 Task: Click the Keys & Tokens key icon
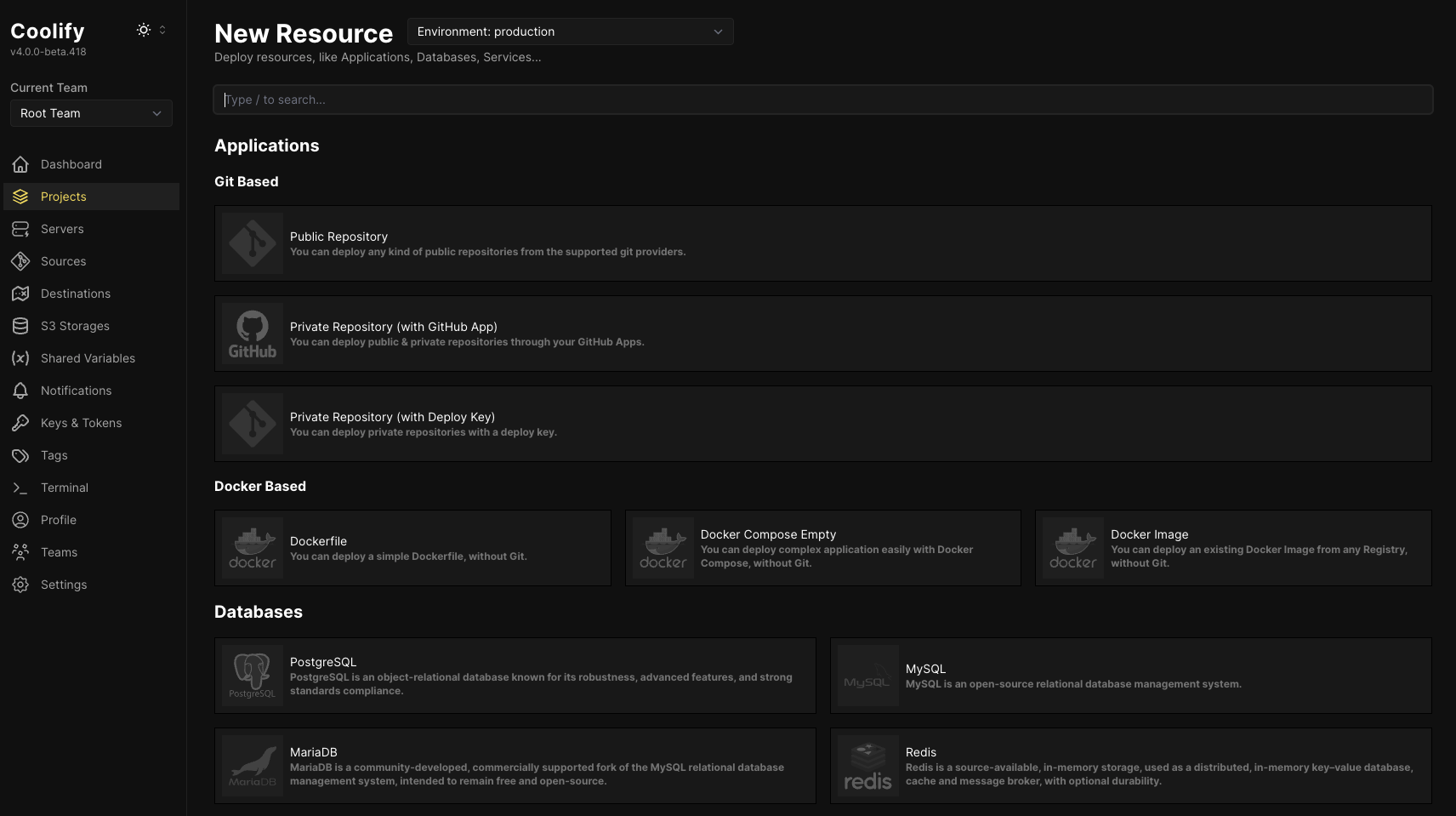pyautogui.click(x=20, y=423)
